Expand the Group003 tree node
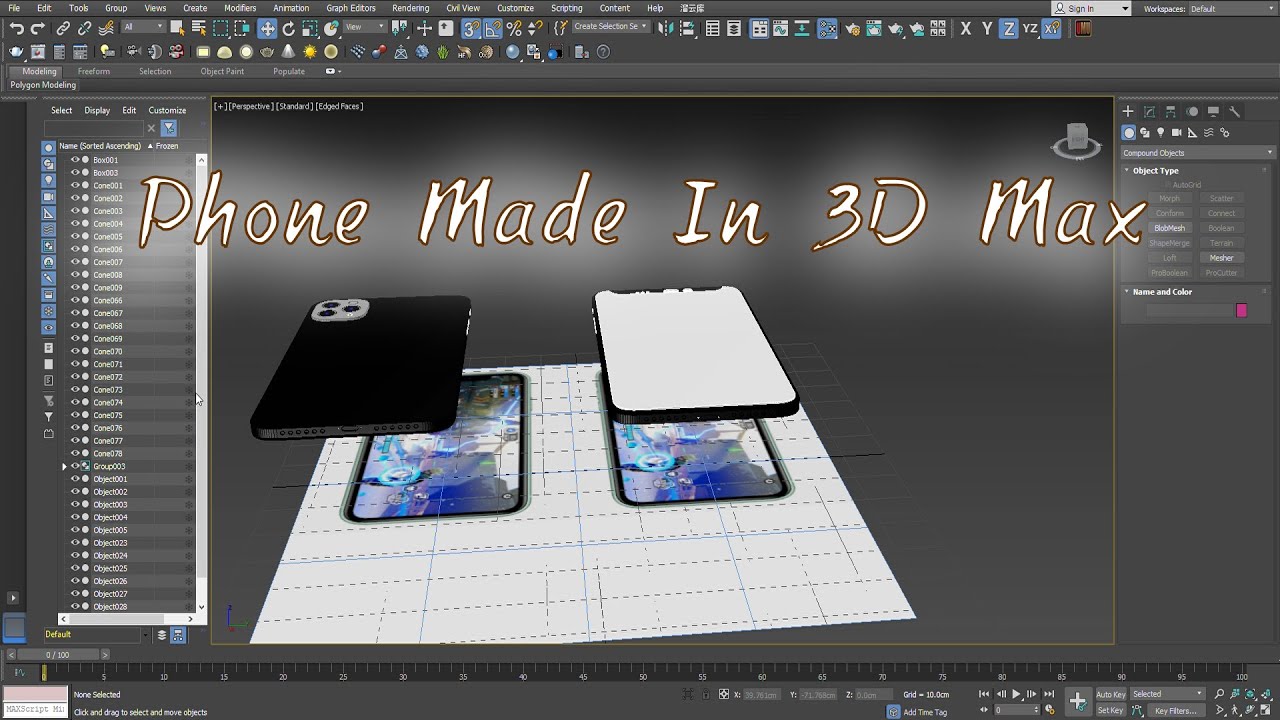 pos(64,467)
